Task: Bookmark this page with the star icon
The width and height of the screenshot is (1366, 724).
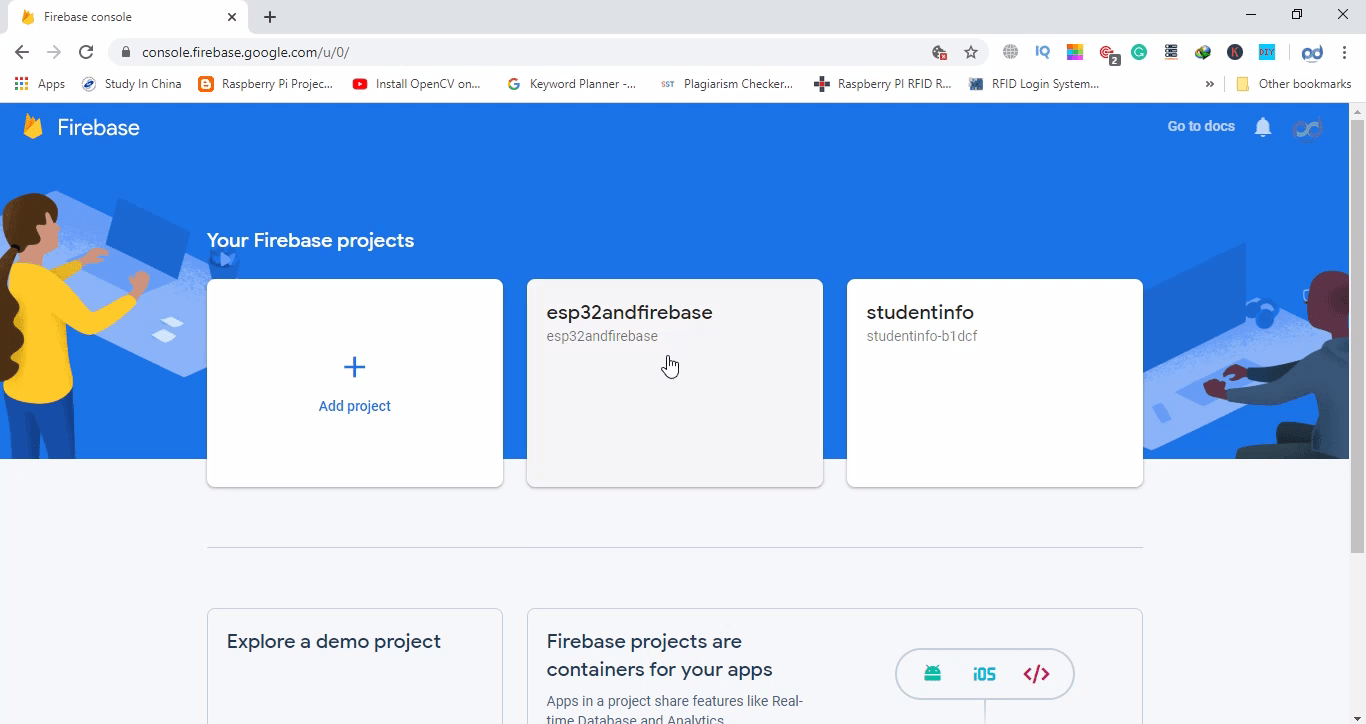Action: 970,52
